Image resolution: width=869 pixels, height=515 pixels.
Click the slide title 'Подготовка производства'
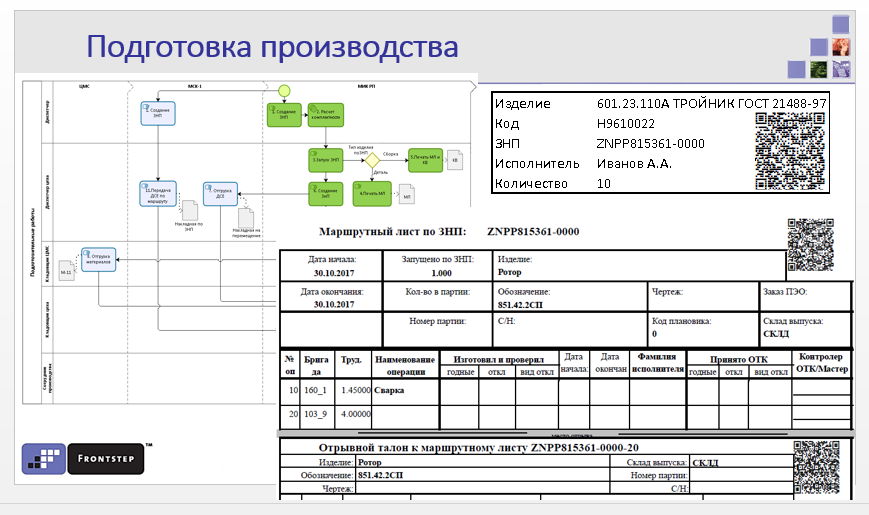click(x=272, y=47)
